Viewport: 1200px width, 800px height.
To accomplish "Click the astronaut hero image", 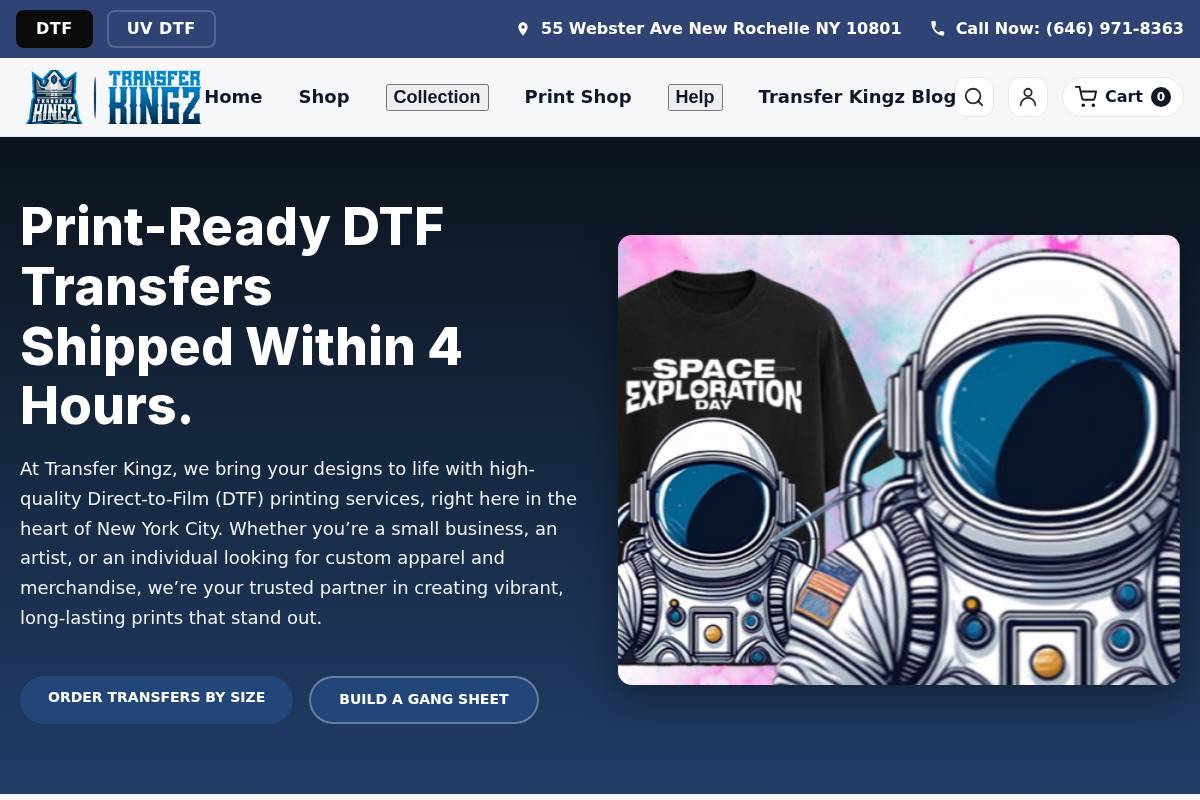I will (x=898, y=460).
